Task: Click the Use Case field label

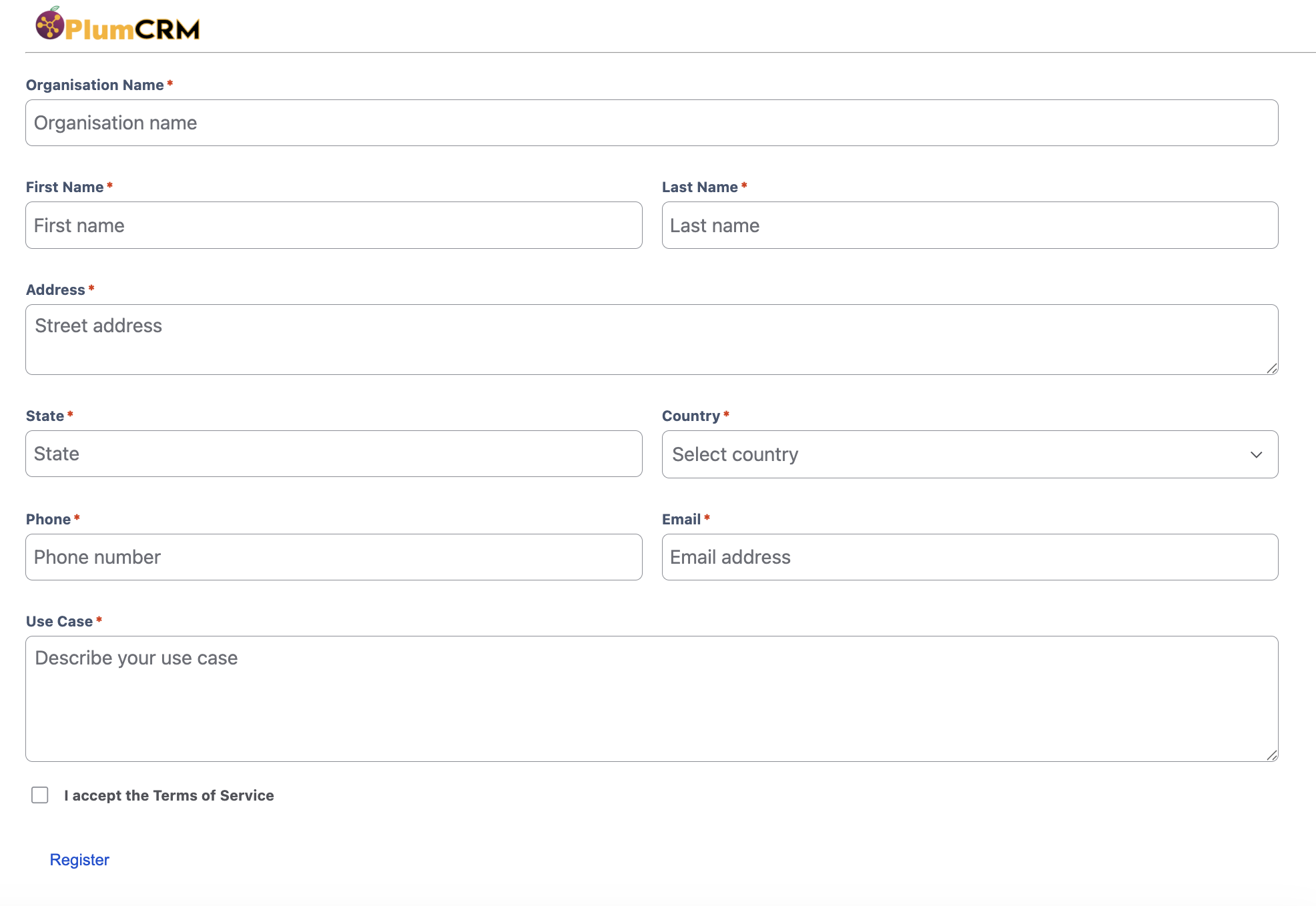Action: pos(59,622)
